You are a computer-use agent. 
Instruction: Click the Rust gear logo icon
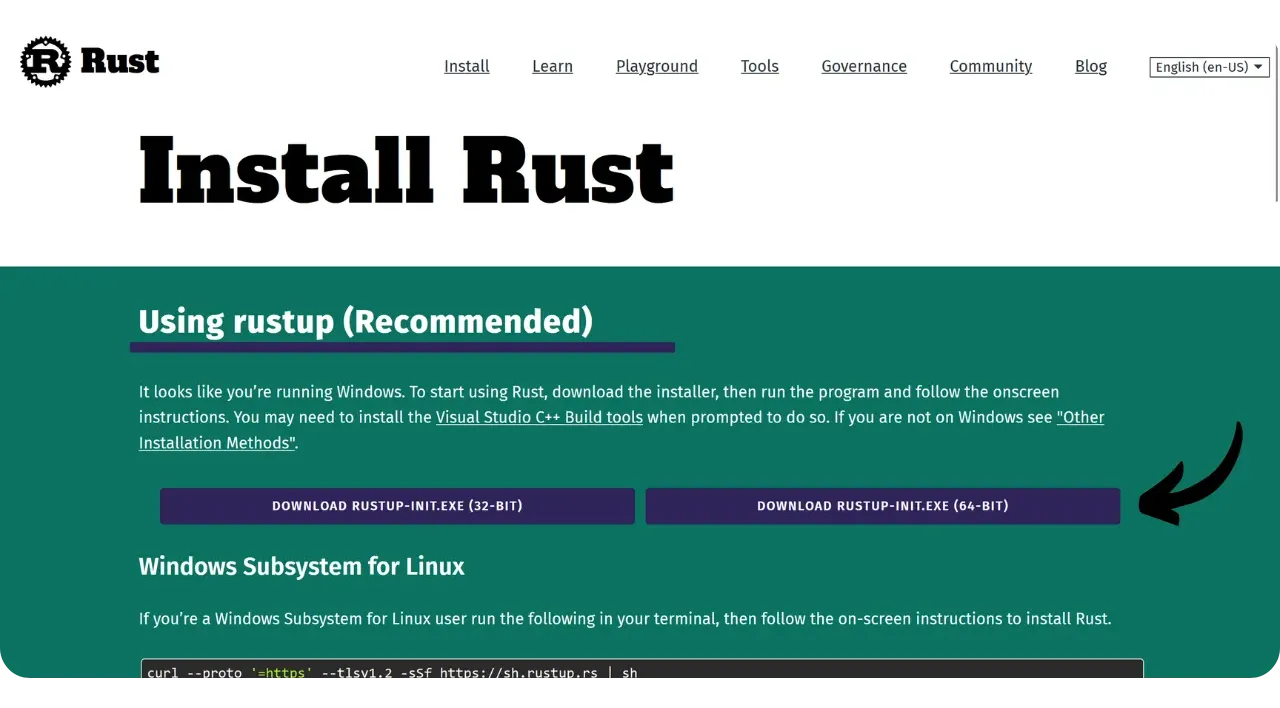46,62
